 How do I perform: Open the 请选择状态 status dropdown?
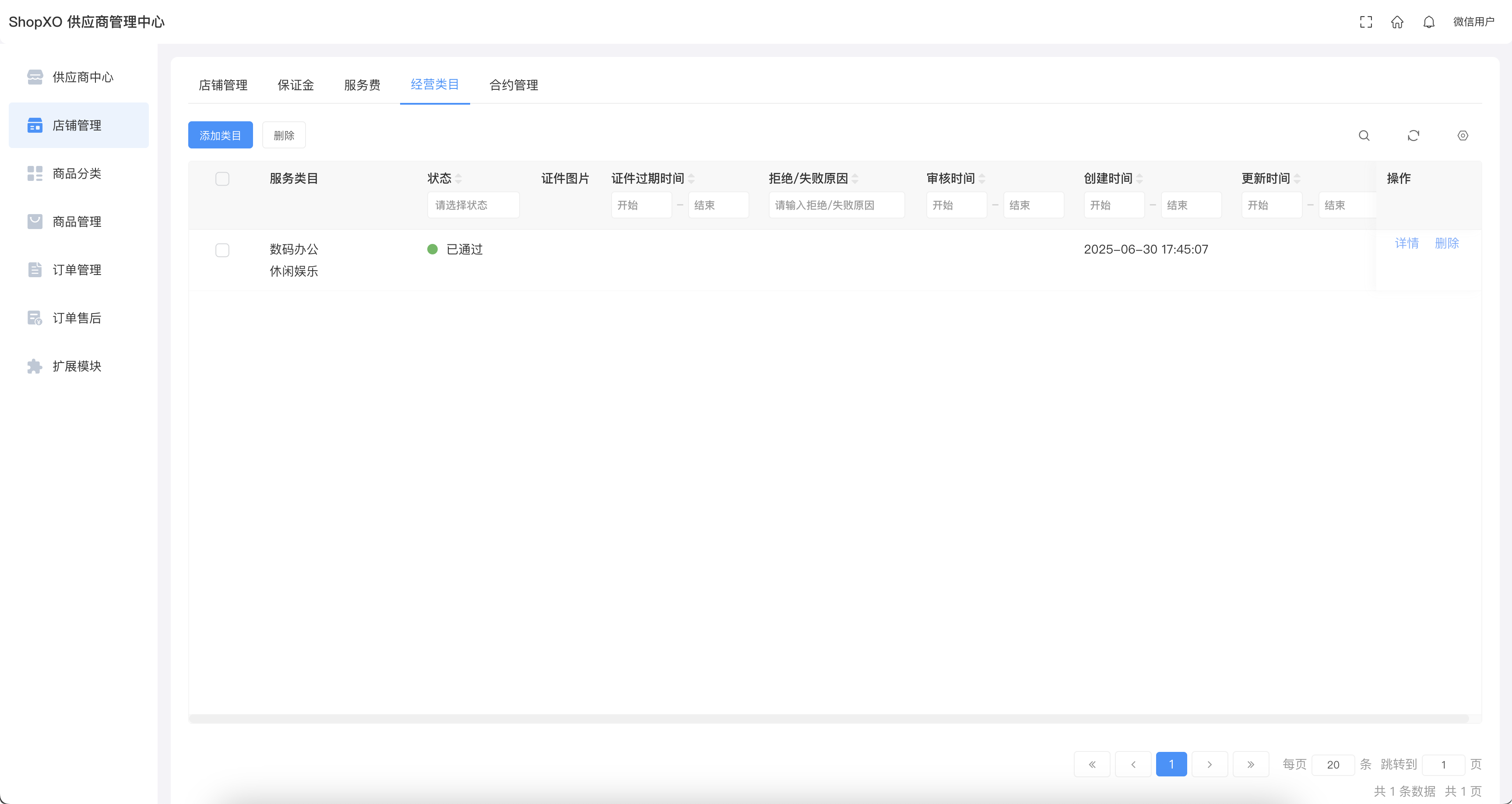pyautogui.click(x=473, y=205)
